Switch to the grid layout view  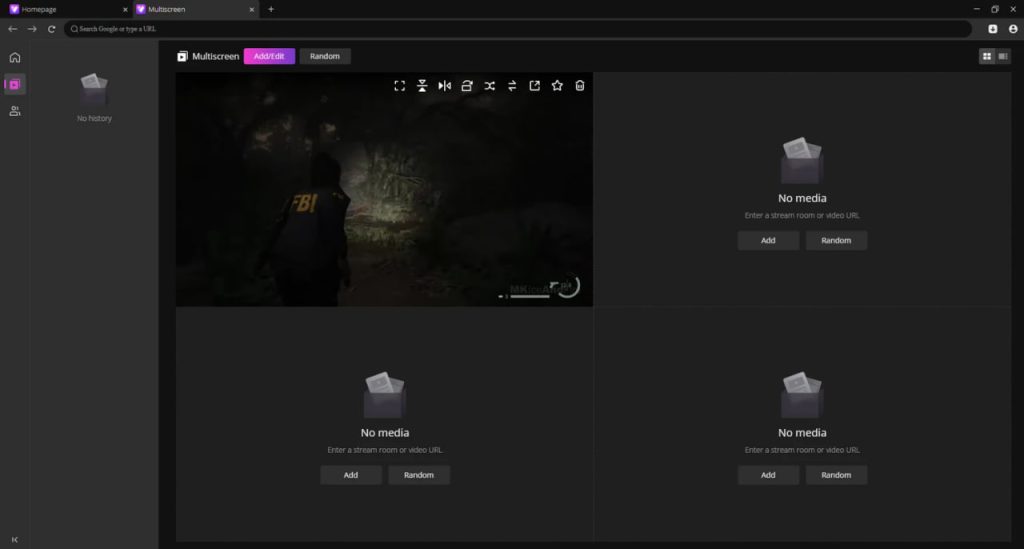(987, 56)
